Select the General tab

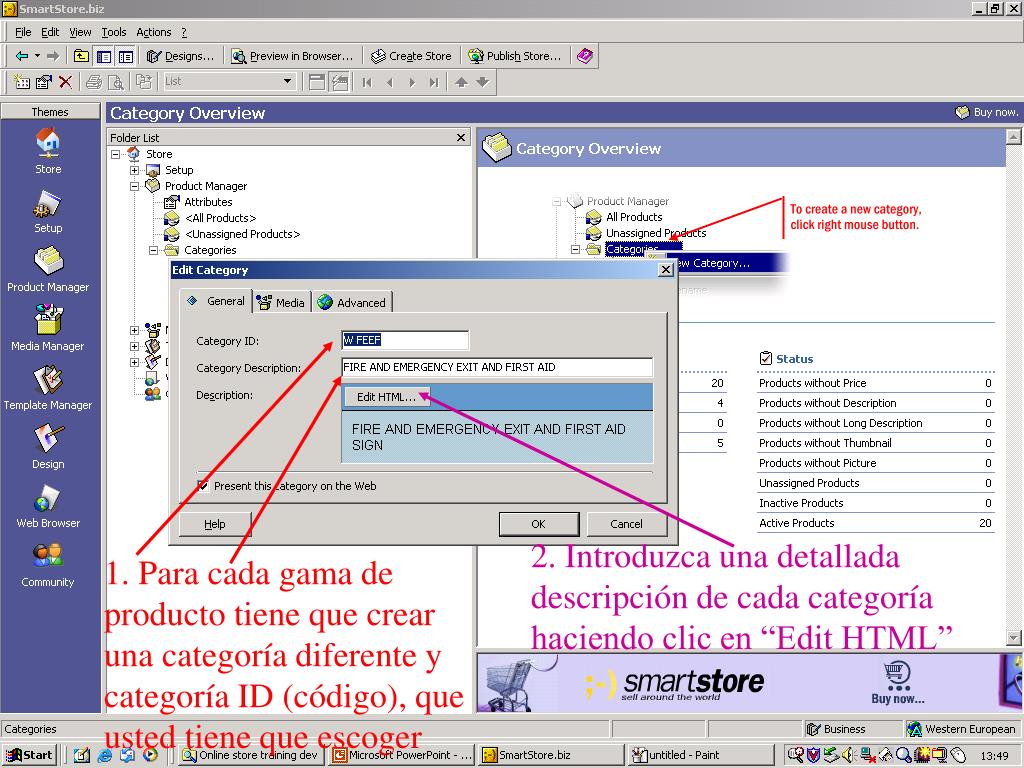pos(216,301)
